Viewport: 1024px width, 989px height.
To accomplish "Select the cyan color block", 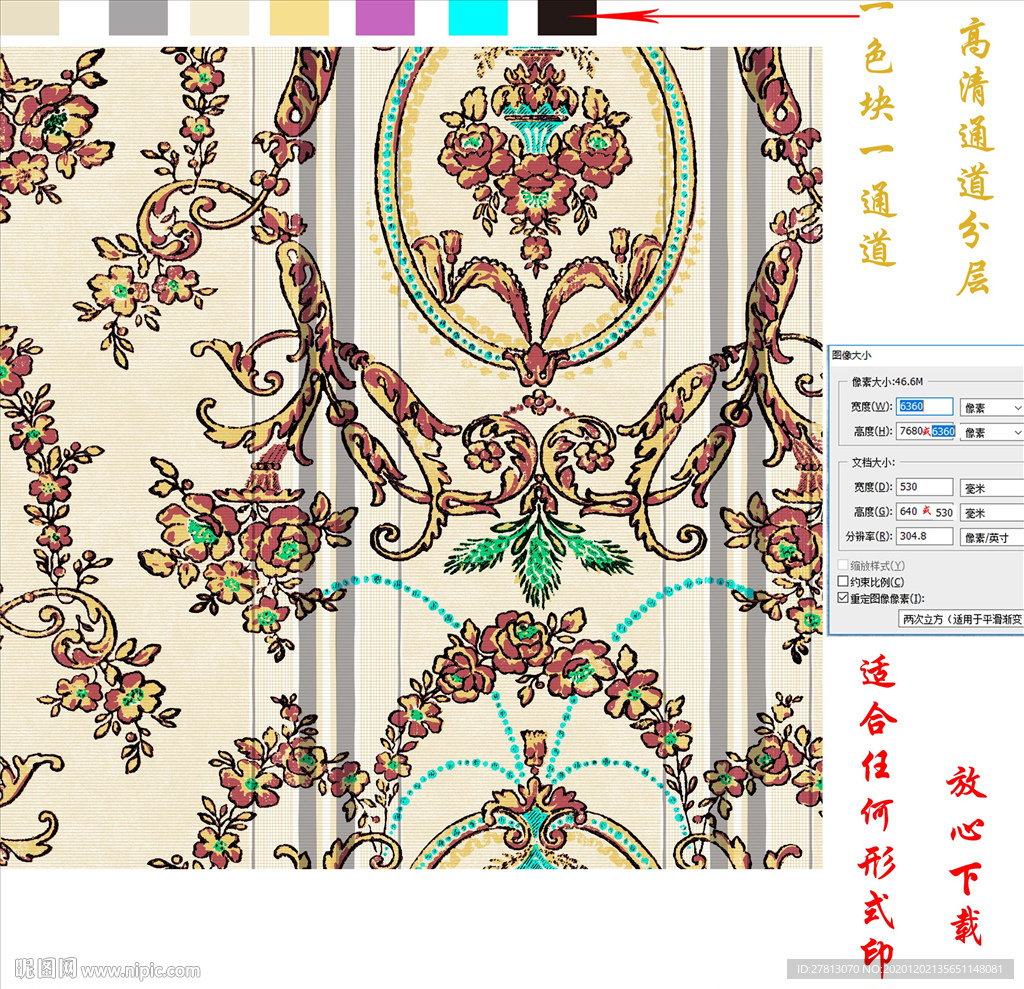I will tap(478, 18).
